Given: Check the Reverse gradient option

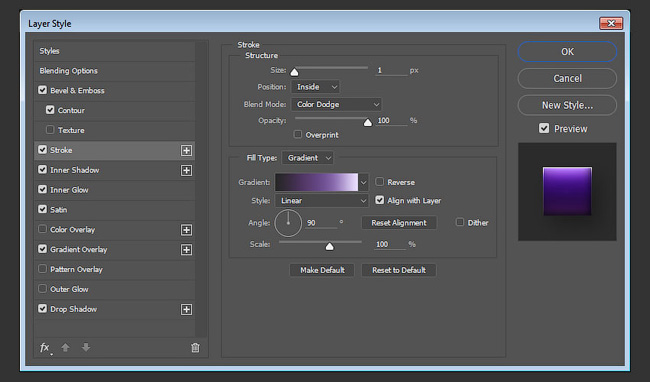Looking at the screenshot, I should (x=379, y=182).
